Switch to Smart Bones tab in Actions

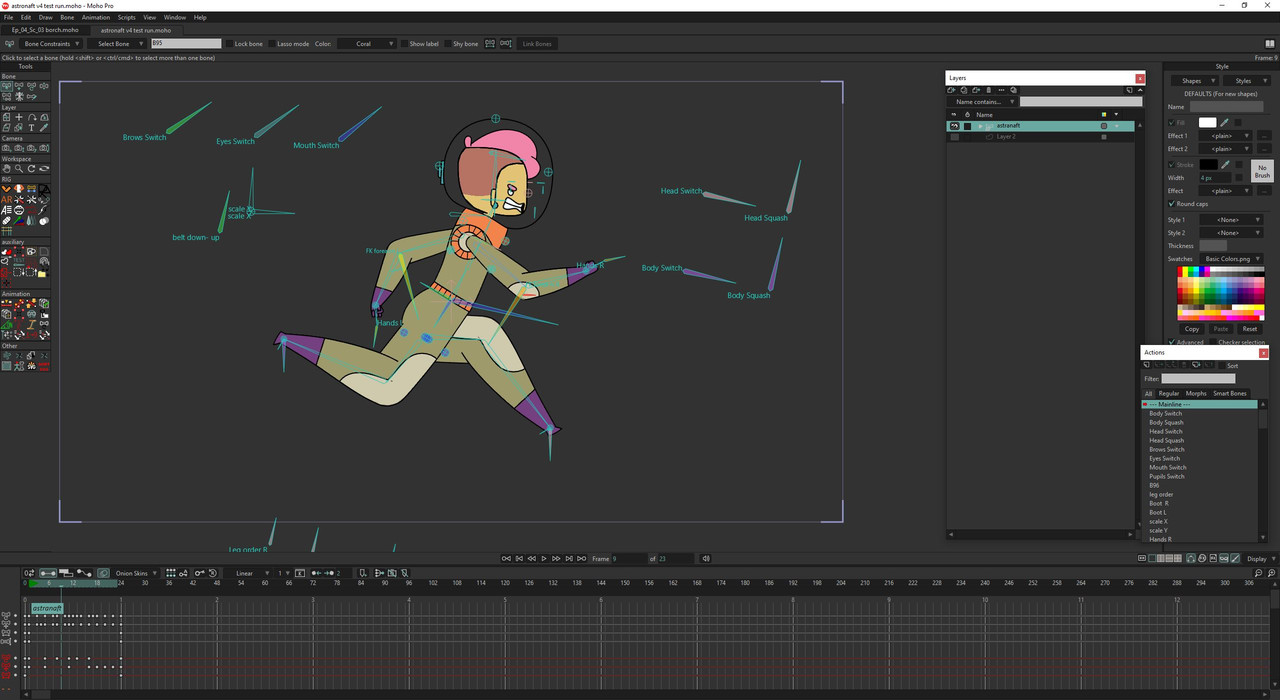click(x=1230, y=394)
